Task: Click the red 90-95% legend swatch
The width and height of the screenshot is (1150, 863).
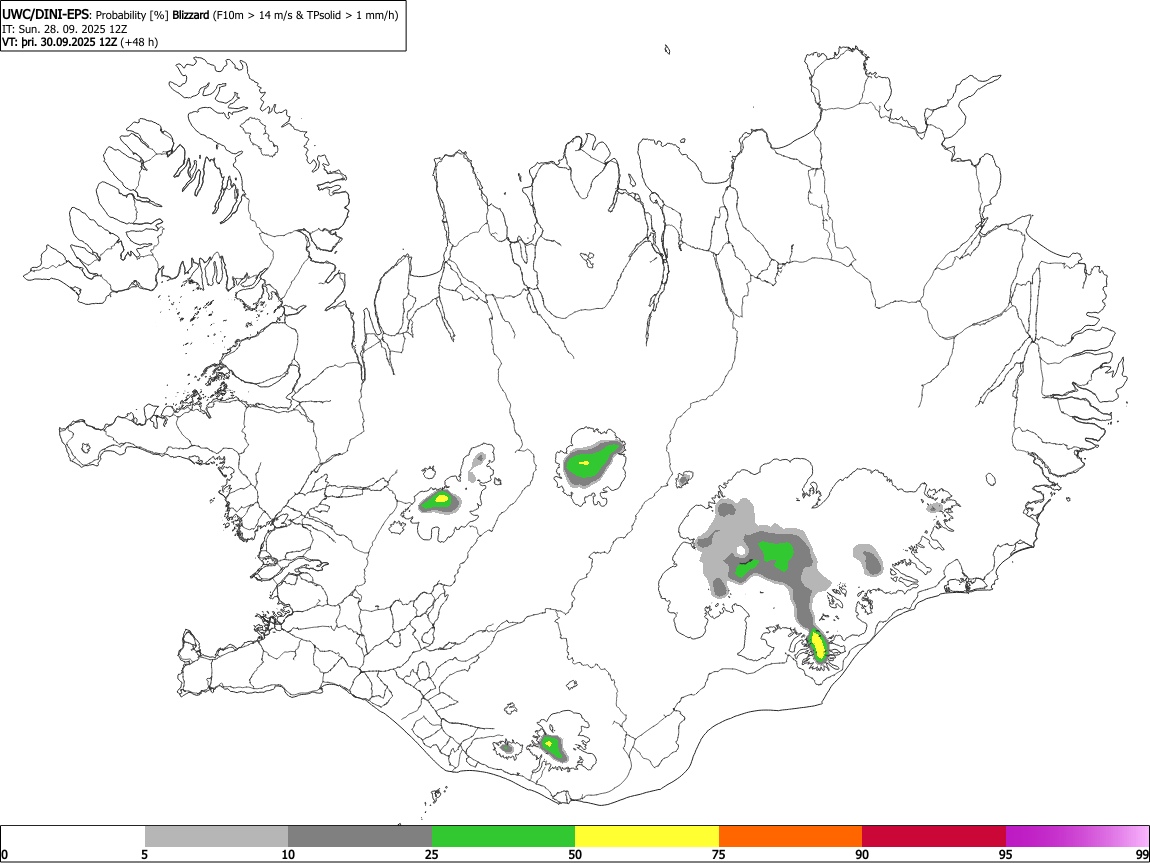Action: point(934,836)
